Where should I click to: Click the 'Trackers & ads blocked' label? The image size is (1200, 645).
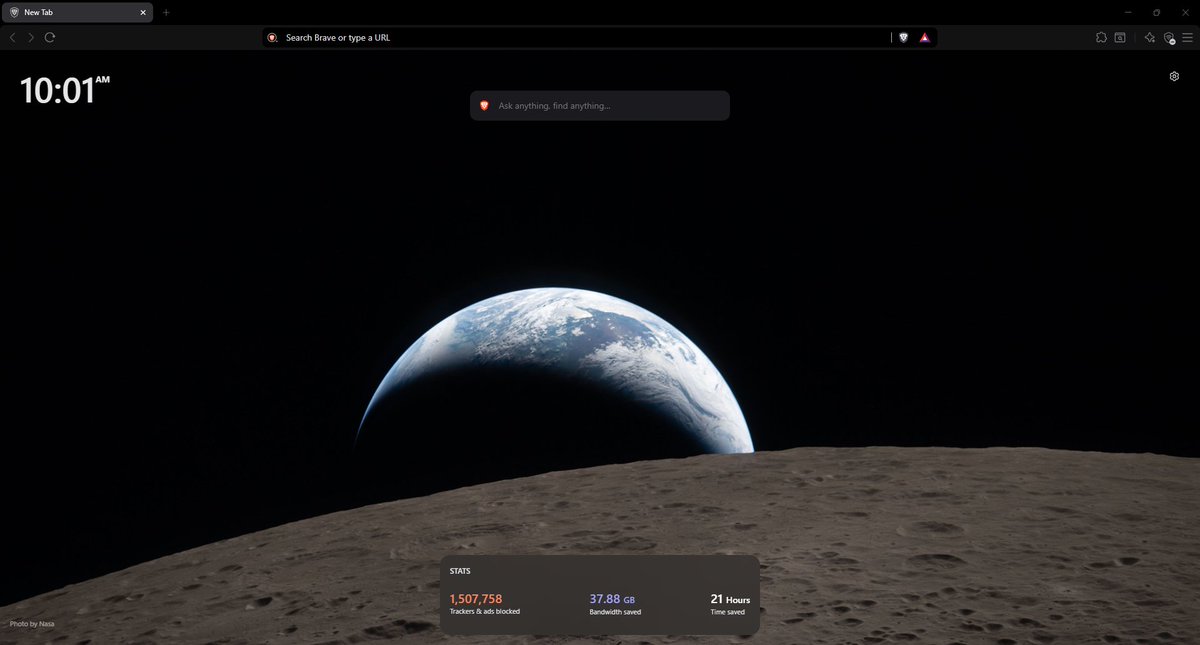click(485, 611)
